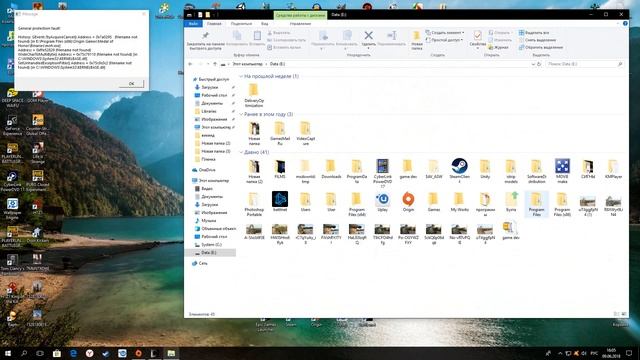
Task: Switch to the "Главная" ribbon tab
Action: [214, 24]
